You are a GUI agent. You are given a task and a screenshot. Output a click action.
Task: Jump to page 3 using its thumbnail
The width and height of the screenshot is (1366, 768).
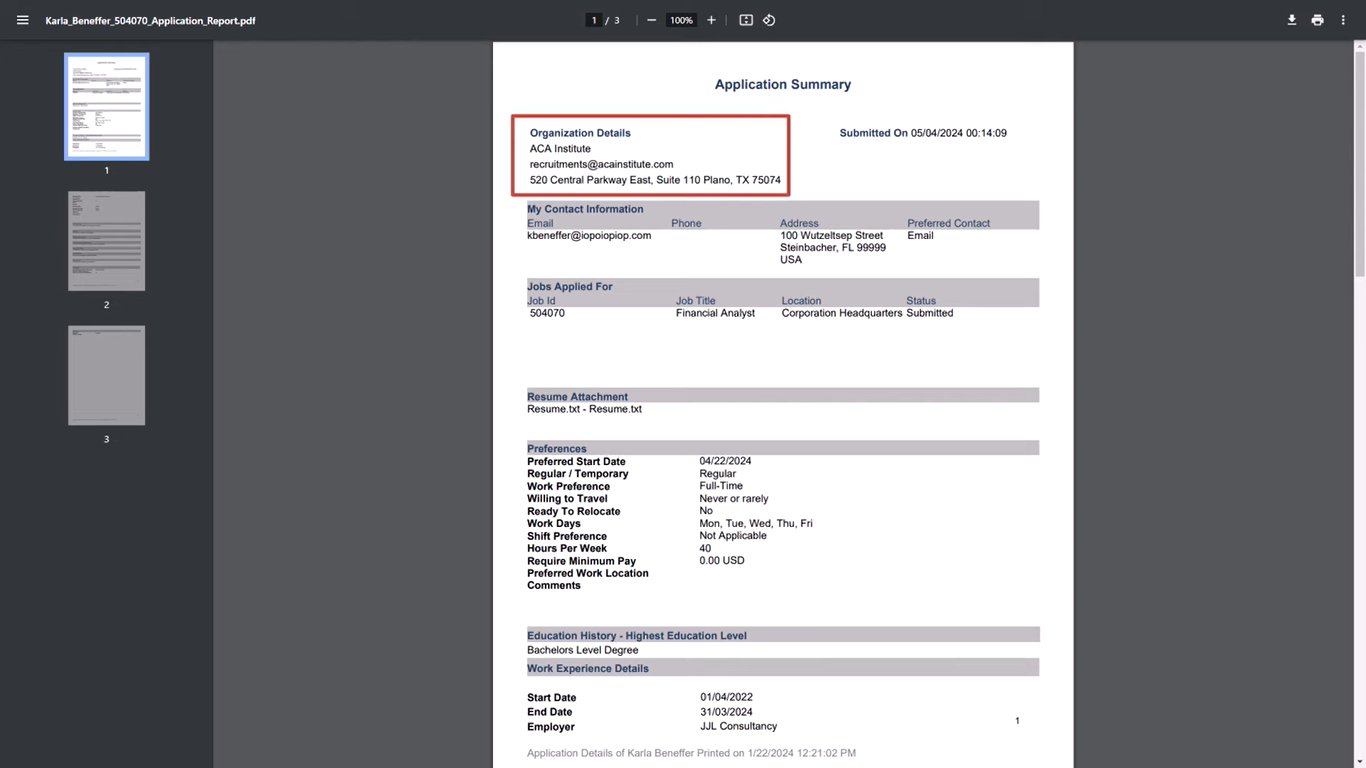[x=106, y=375]
